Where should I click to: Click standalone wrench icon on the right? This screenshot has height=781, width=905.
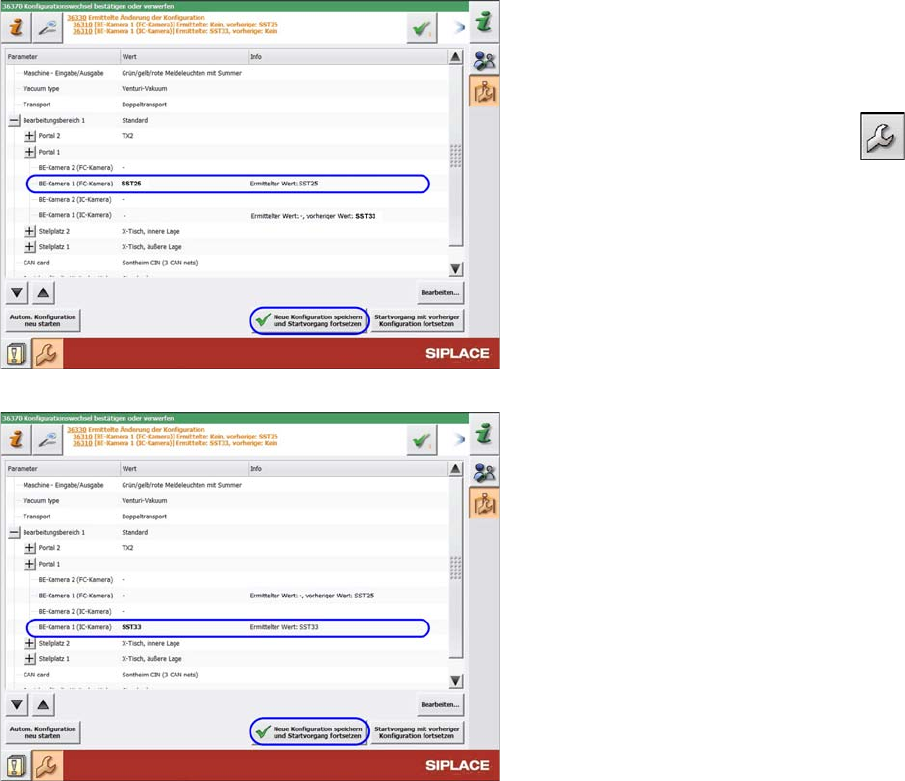(882, 136)
